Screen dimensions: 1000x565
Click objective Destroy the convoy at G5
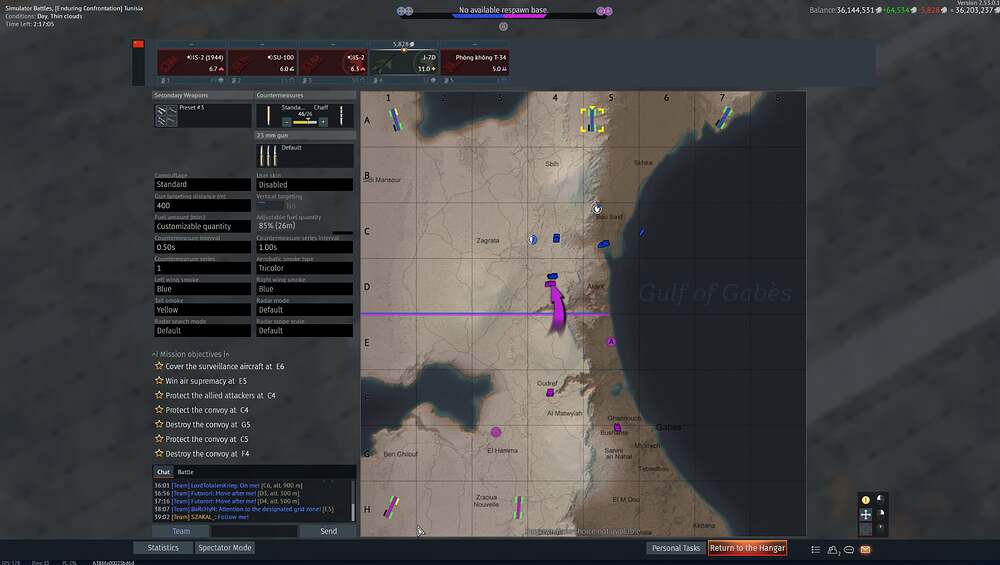pyautogui.click(x=202, y=424)
